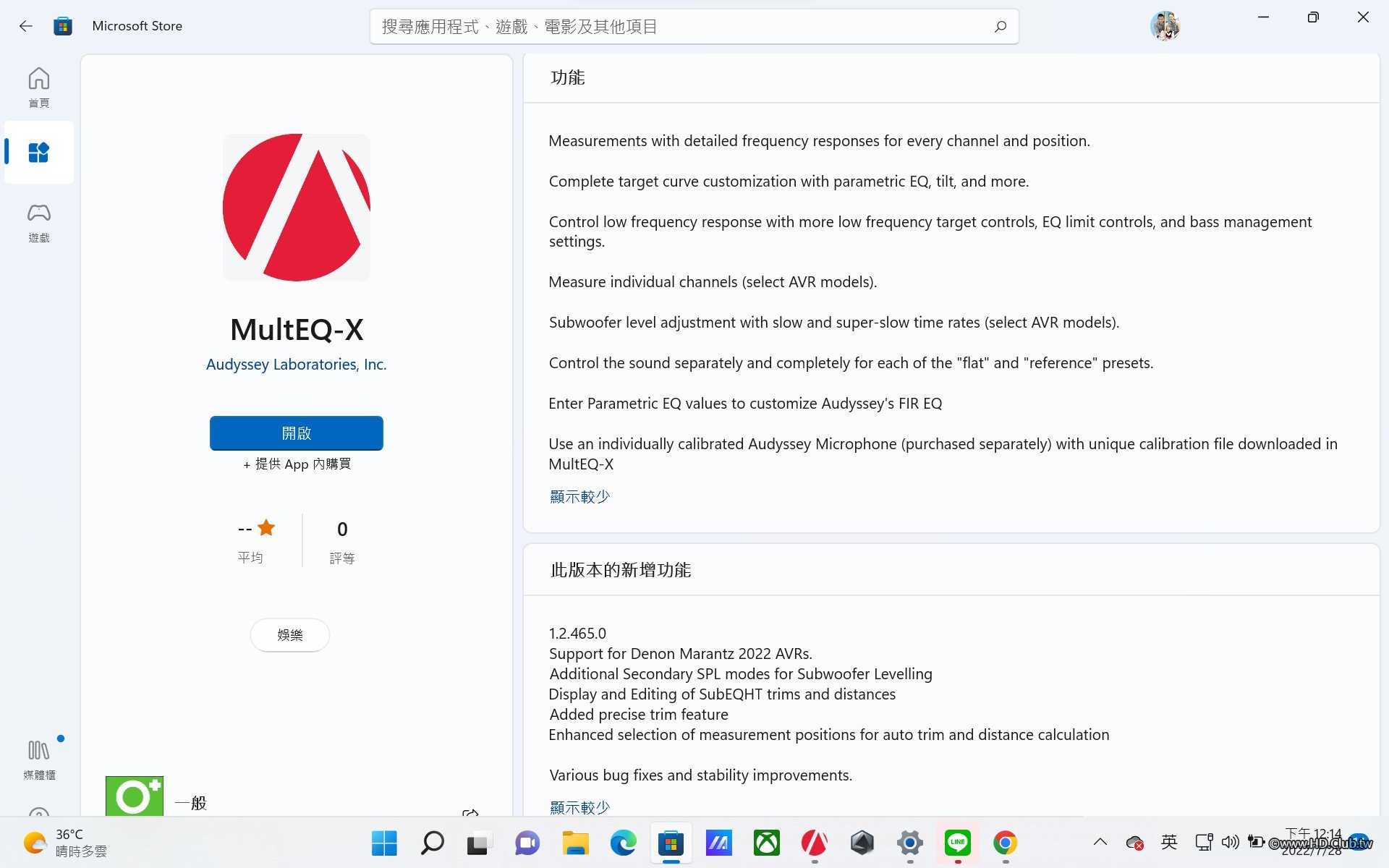1389x868 pixels.
Task: Open the LINE app in the taskbar
Action: point(957,843)
